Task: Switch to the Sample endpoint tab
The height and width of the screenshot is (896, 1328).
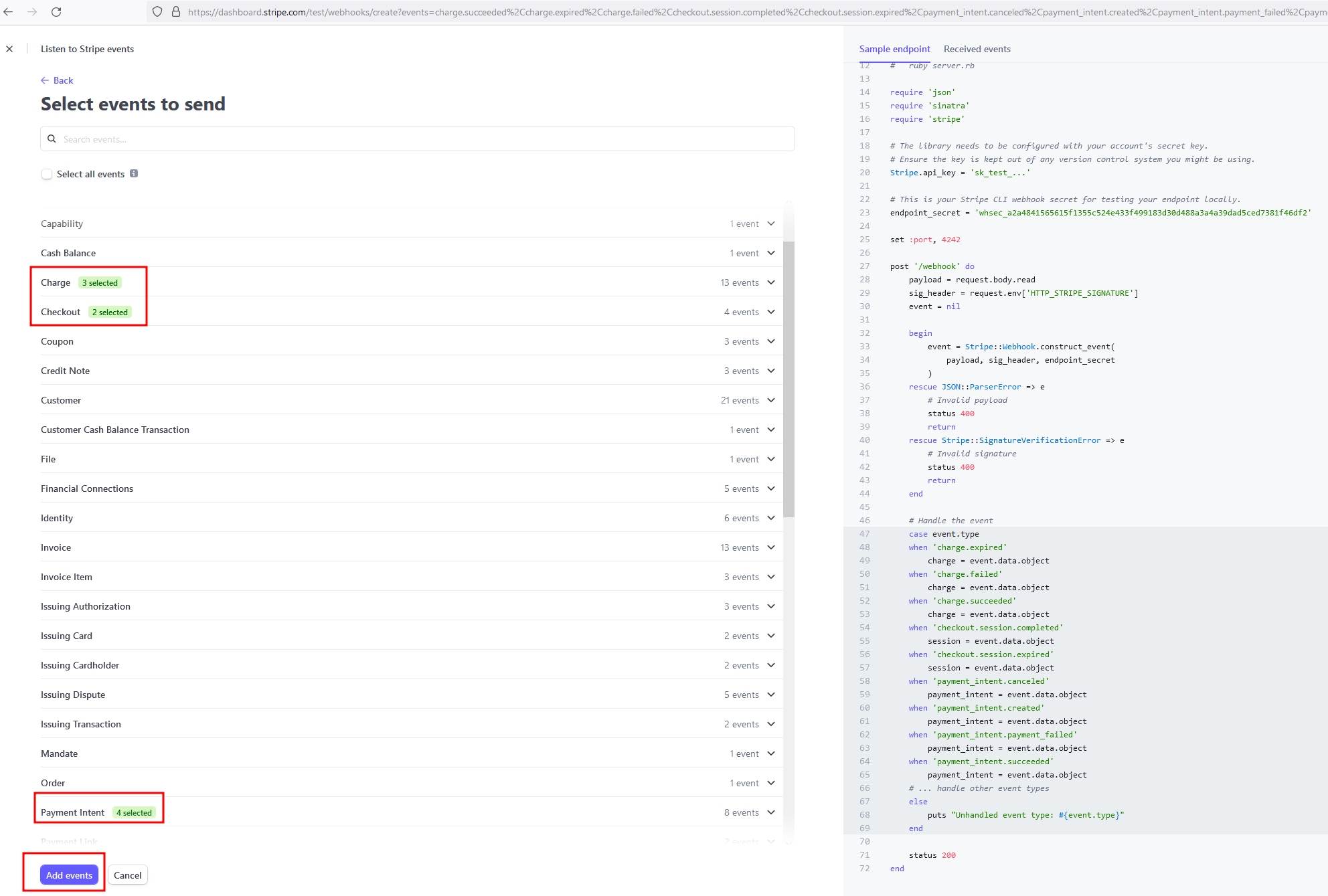Action: [x=894, y=49]
